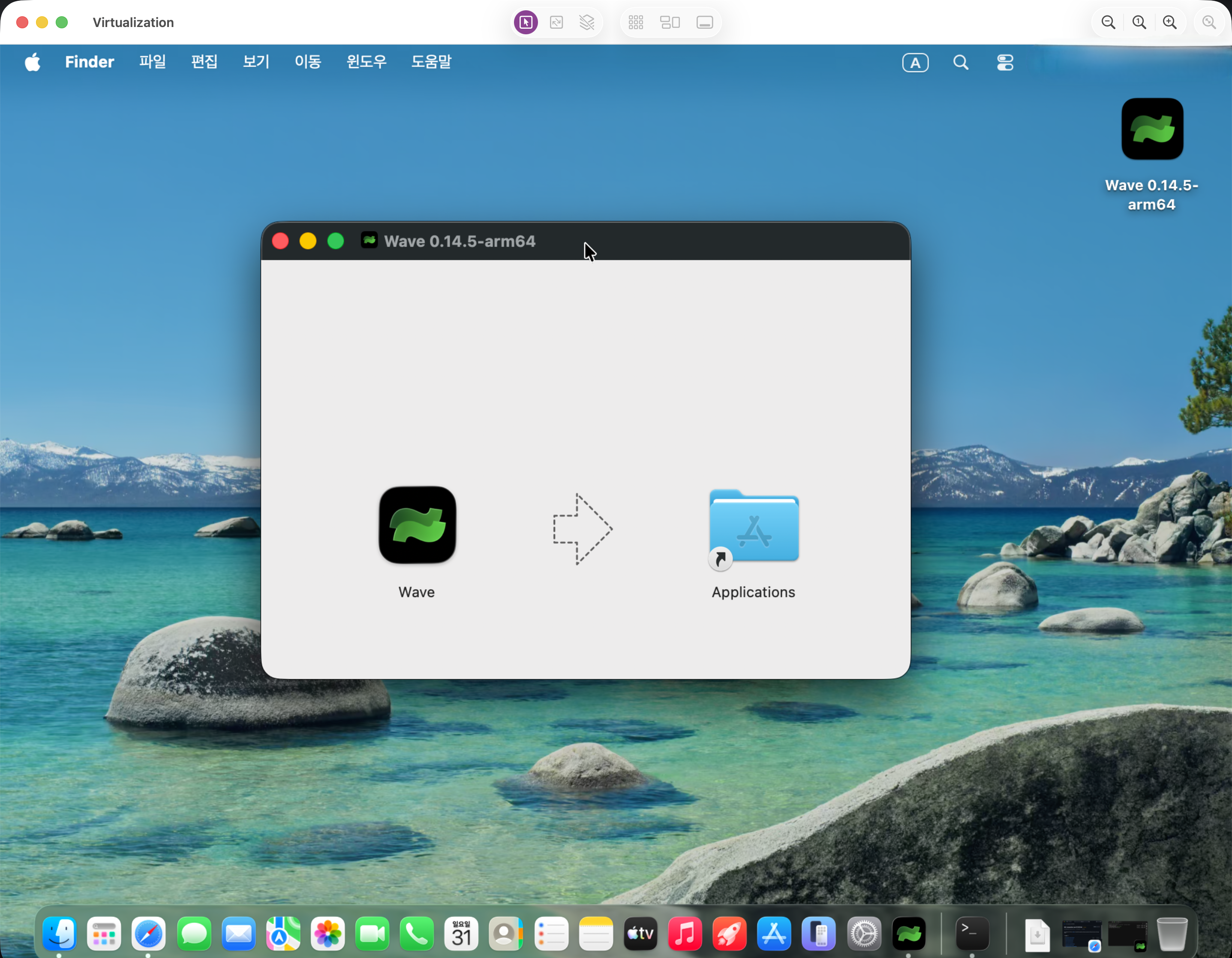The width and height of the screenshot is (1232, 958).
Task: Click the "Wave 0.14.5-arm64" installer window title
Action: click(460, 241)
